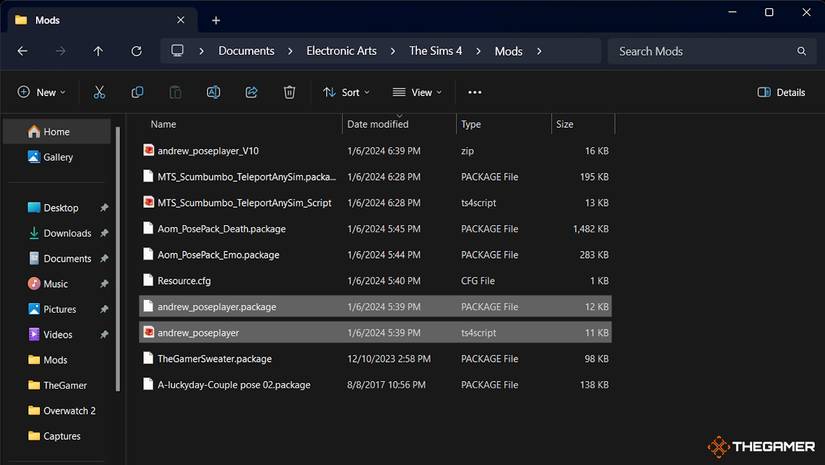Click the Share icon in toolbar

tap(251, 92)
